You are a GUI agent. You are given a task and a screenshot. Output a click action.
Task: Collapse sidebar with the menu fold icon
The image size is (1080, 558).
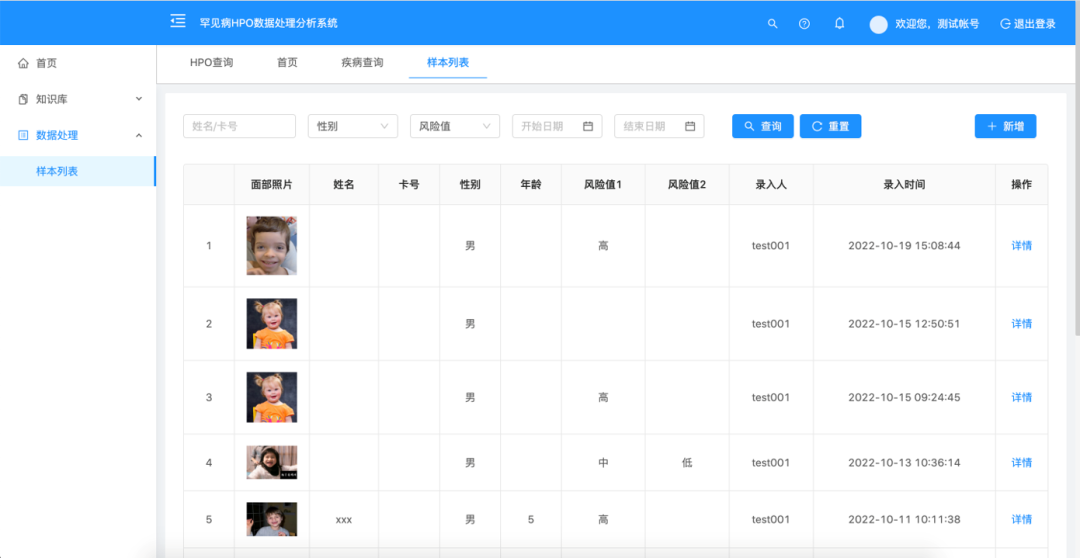[178, 21]
